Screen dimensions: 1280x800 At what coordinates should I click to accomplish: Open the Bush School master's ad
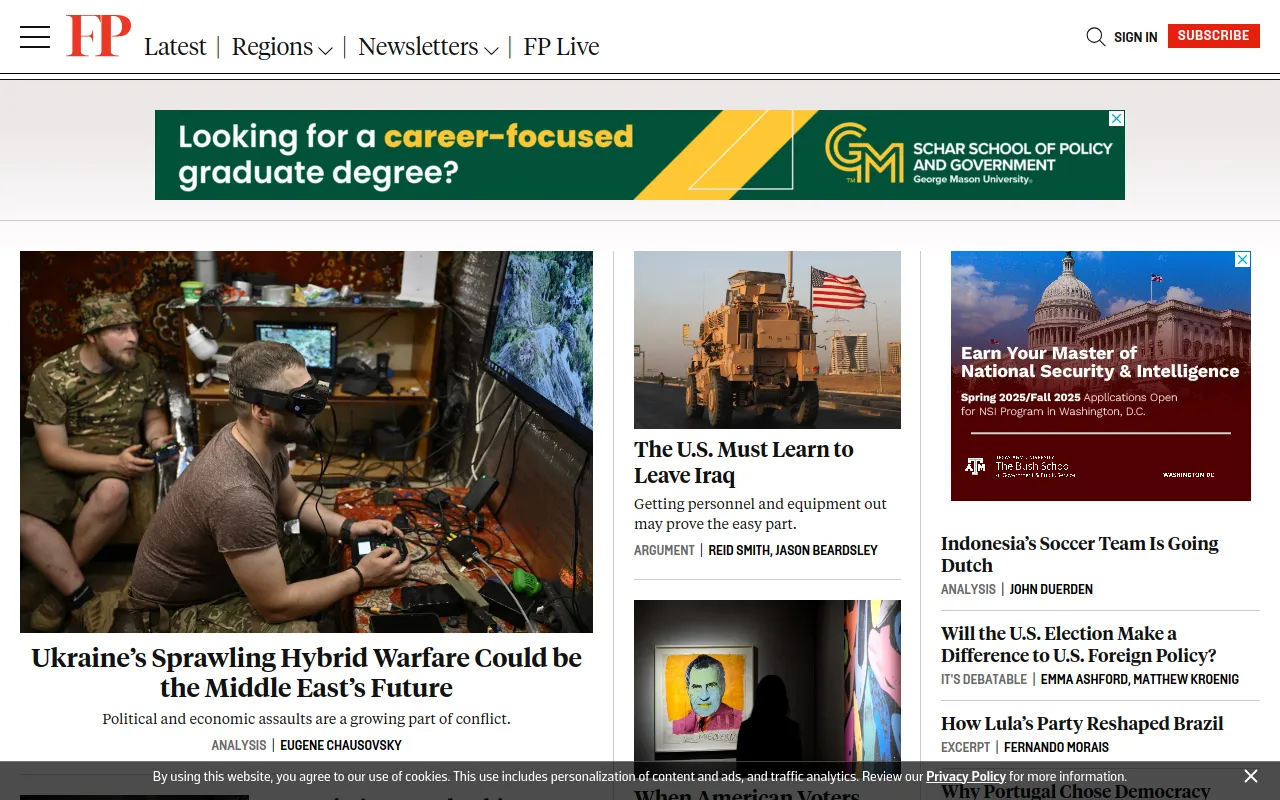[1101, 376]
